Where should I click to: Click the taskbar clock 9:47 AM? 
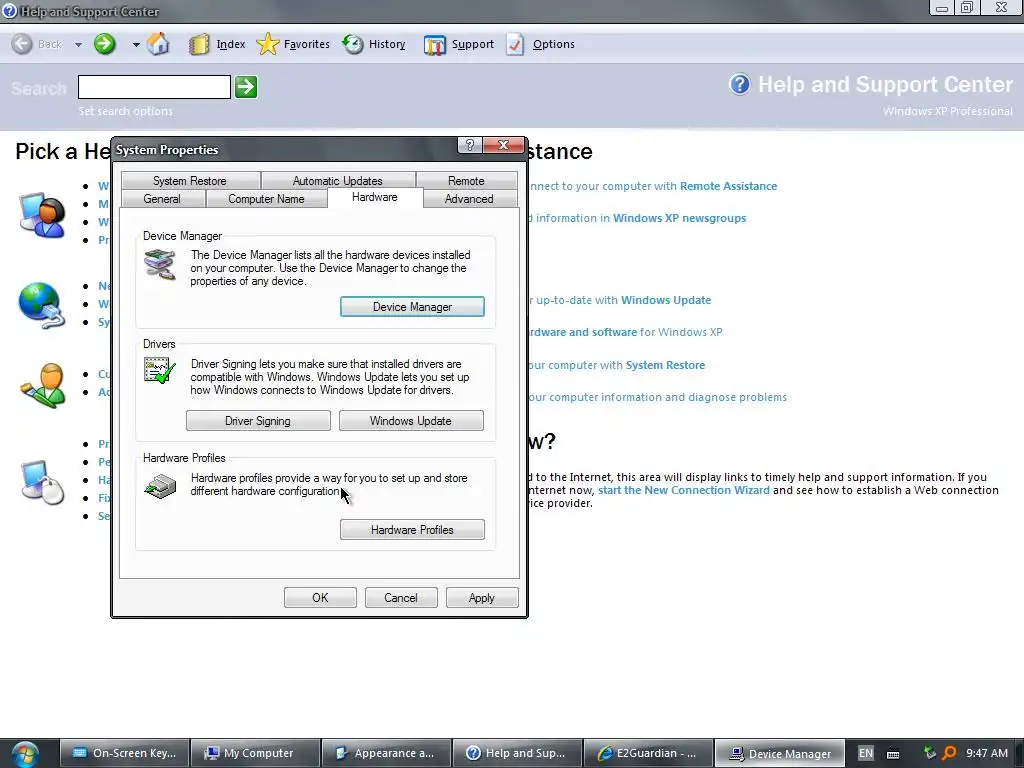[x=987, y=753]
